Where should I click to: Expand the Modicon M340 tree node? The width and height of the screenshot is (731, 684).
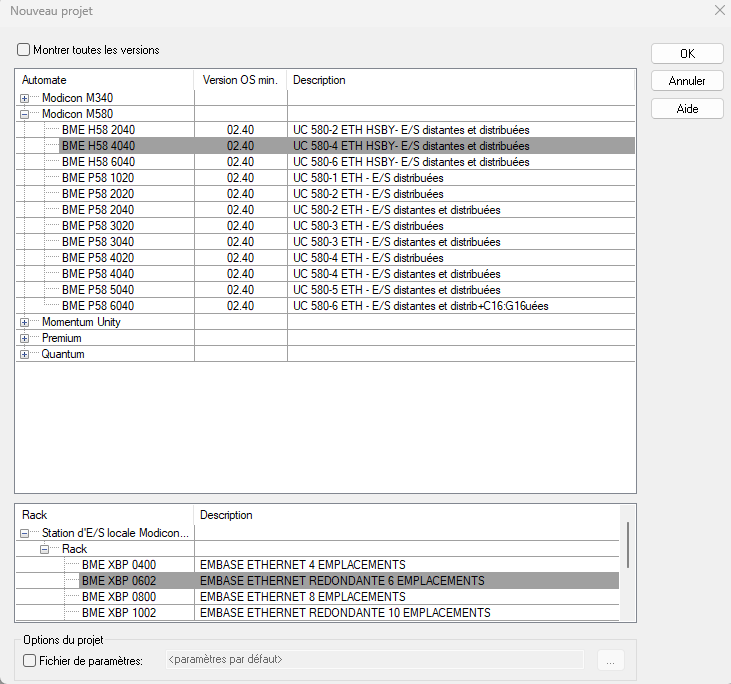pyautogui.click(x=24, y=98)
